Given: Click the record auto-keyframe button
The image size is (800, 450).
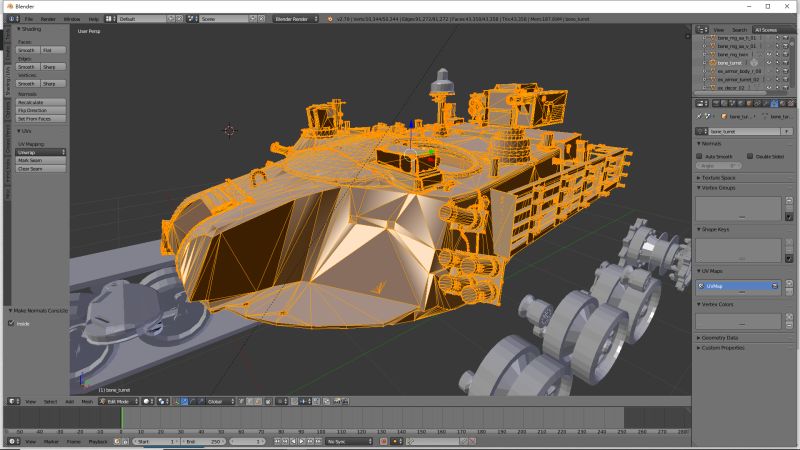Looking at the screenshot, I should (383, 441).
